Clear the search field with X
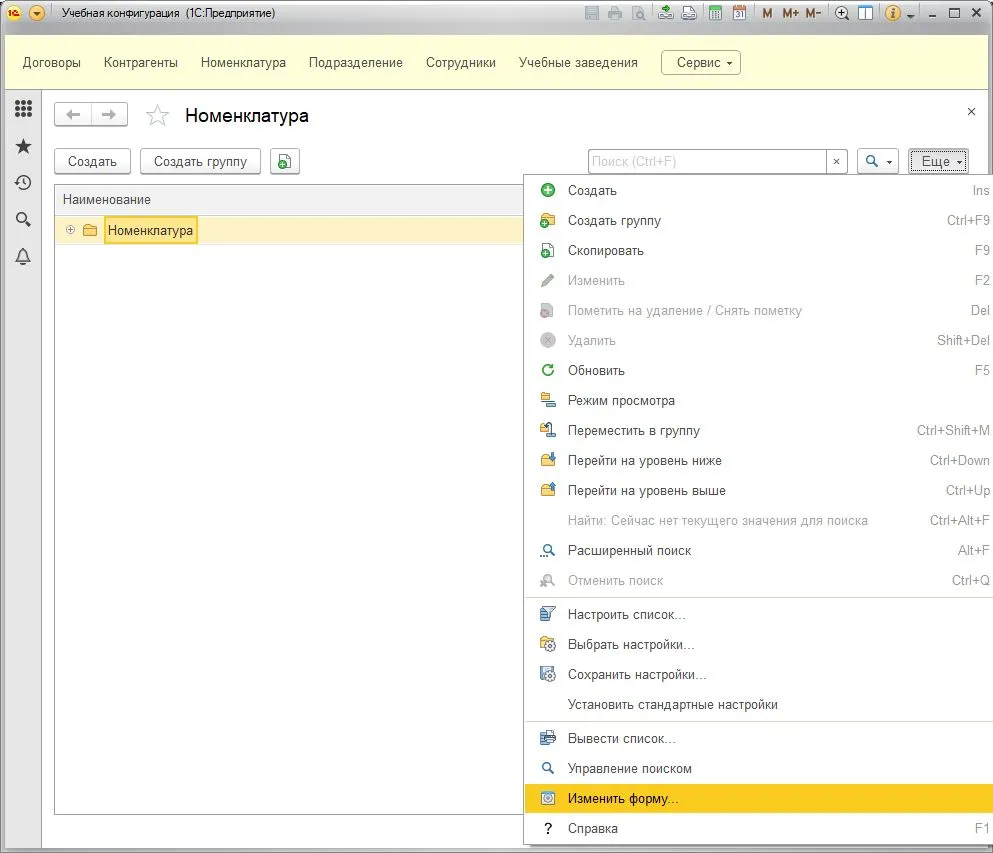This screenshot has width=993, height=853. click(837, 161)
